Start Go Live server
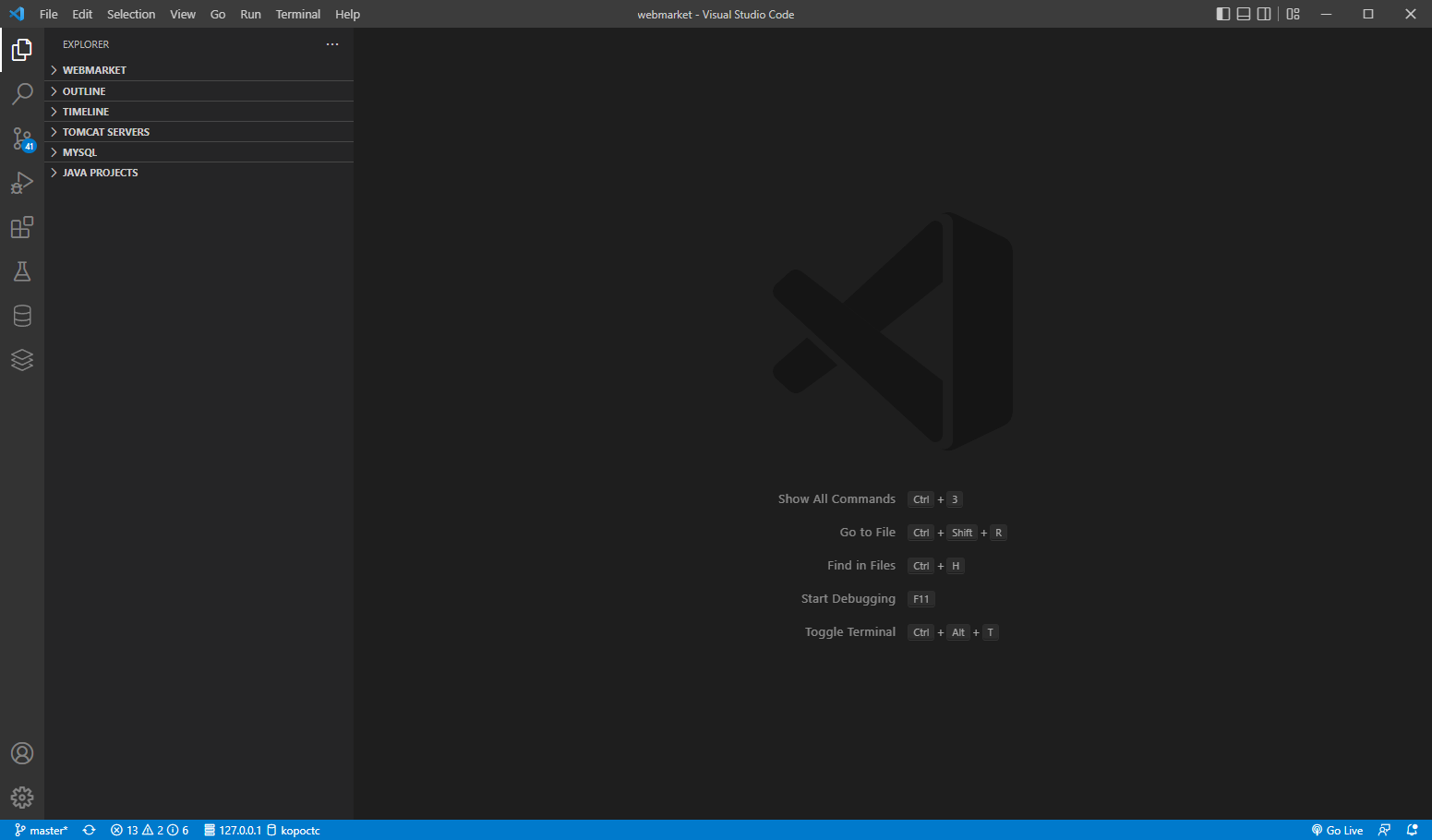1432x840 pixels. [1337, 830]
